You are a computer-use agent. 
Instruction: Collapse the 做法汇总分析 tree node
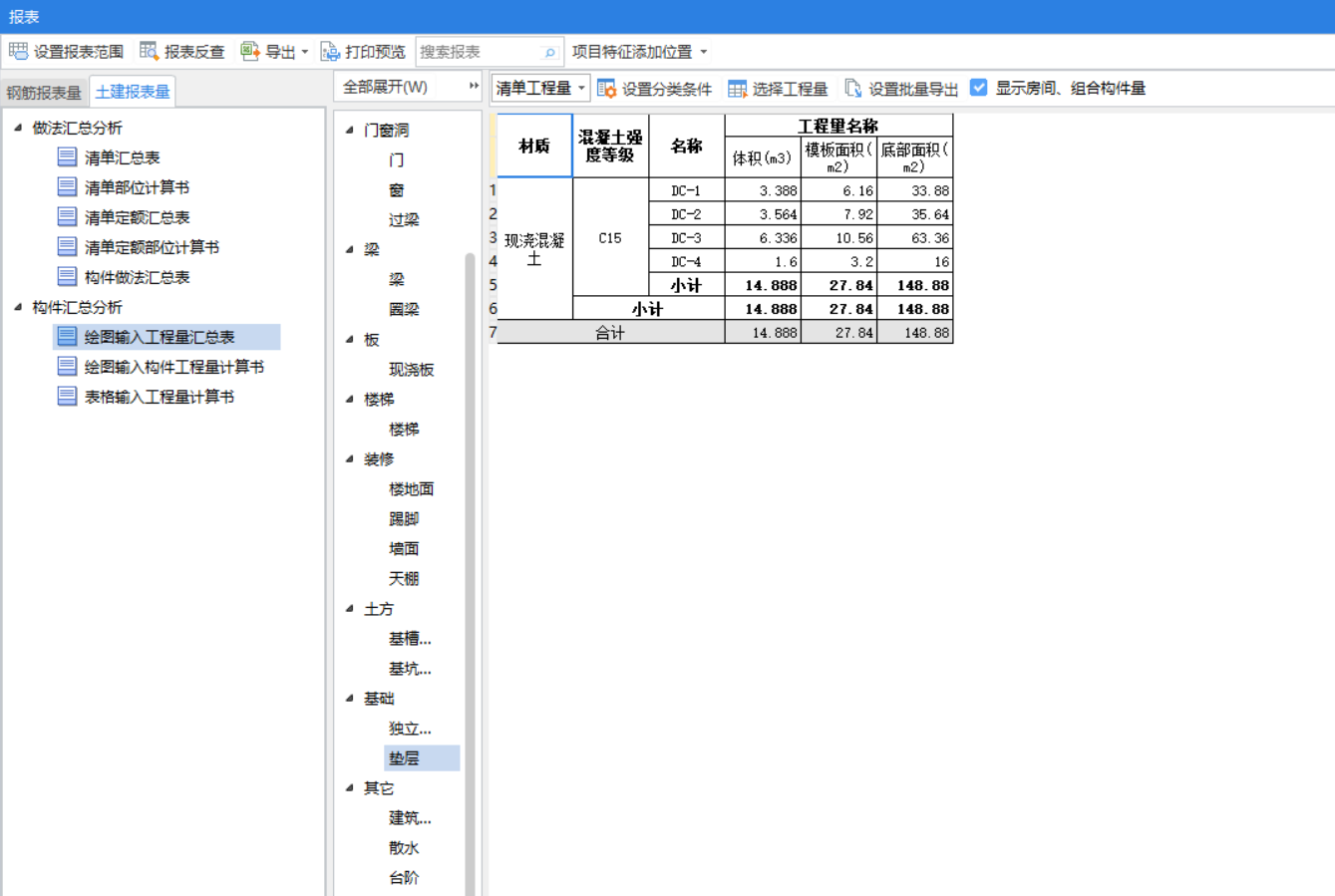coord(18,128)
